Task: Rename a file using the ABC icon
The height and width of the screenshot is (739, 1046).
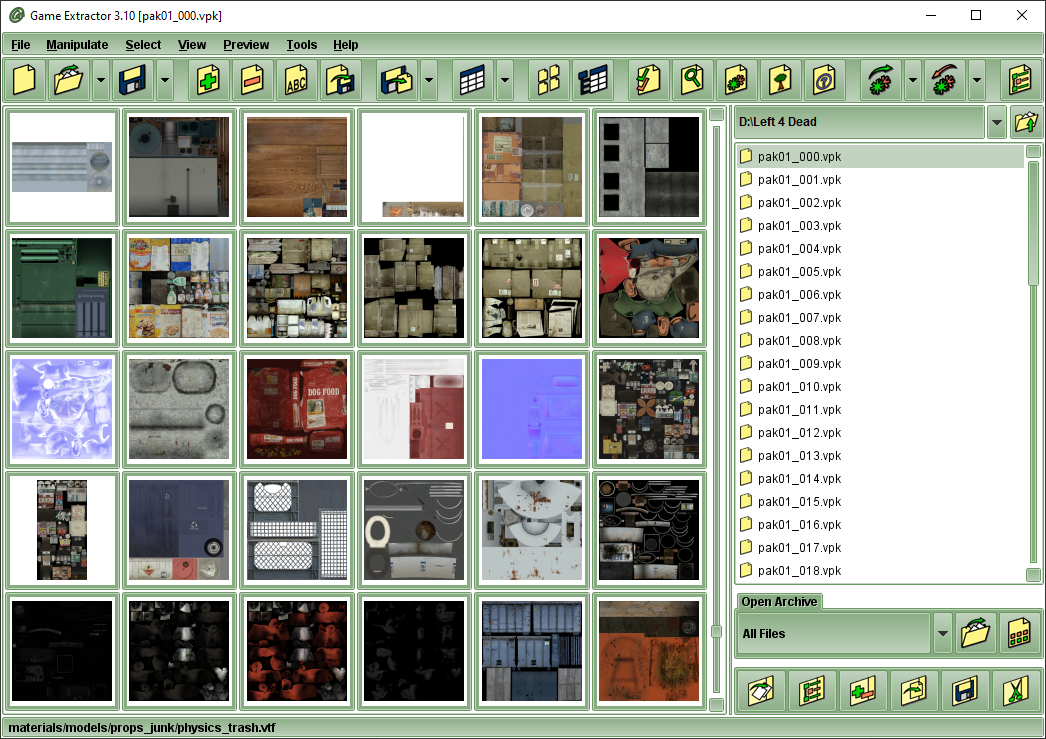Action: click(x=296, y=80)
